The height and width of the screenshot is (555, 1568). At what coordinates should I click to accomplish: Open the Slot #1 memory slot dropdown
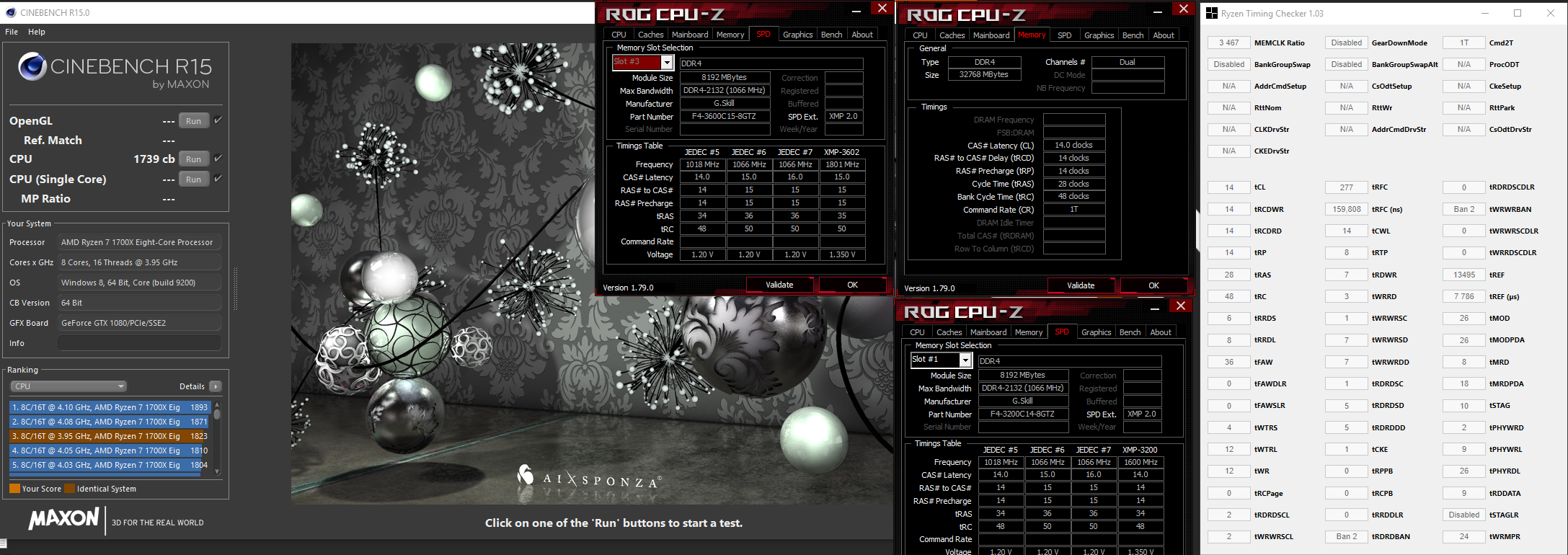click(x=965, y=360)
